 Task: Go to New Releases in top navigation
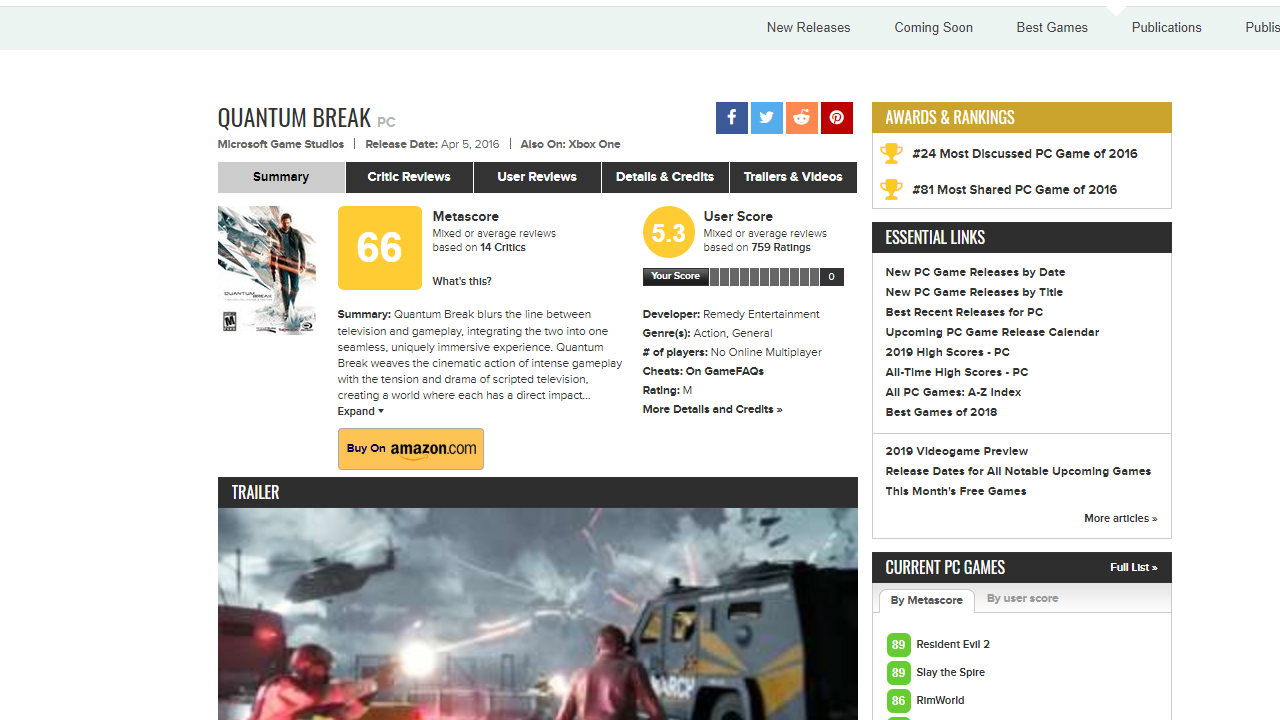[x=808, y=27]
